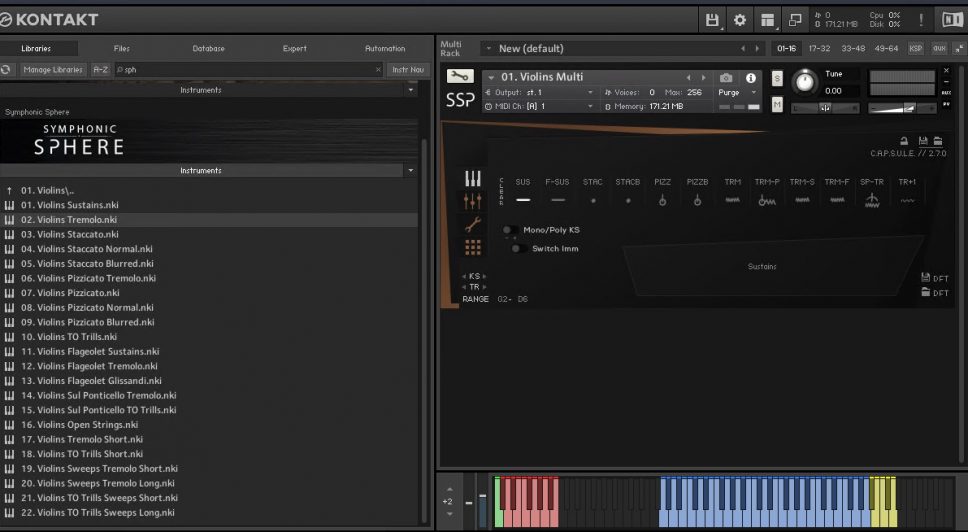The width and height of the screenshot is (968, 532).
Task: Show rack page 33-48
Action: coord(853,48)
